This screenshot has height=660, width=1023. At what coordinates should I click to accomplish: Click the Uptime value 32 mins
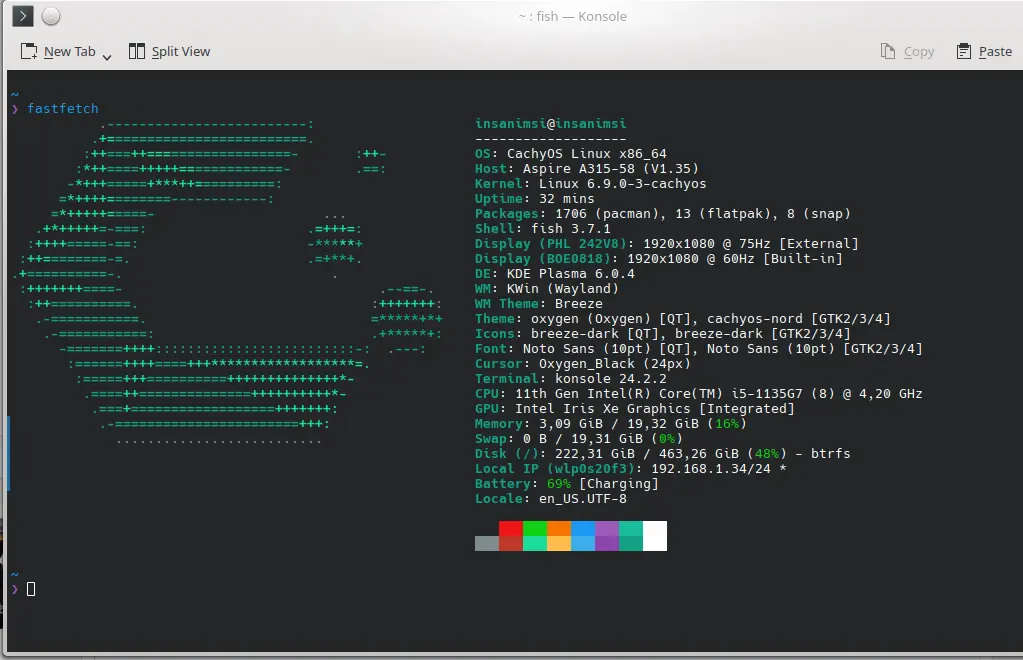pyautogui.click(x=566, y=198)
